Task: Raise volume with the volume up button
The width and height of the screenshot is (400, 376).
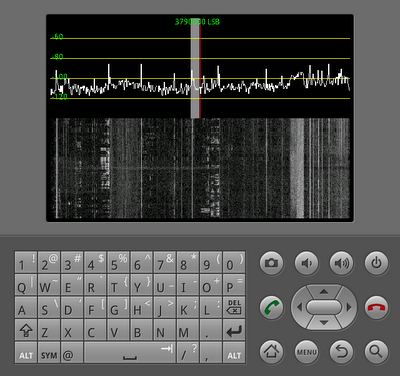Action: pyautogui.click(x=341, y=263)
